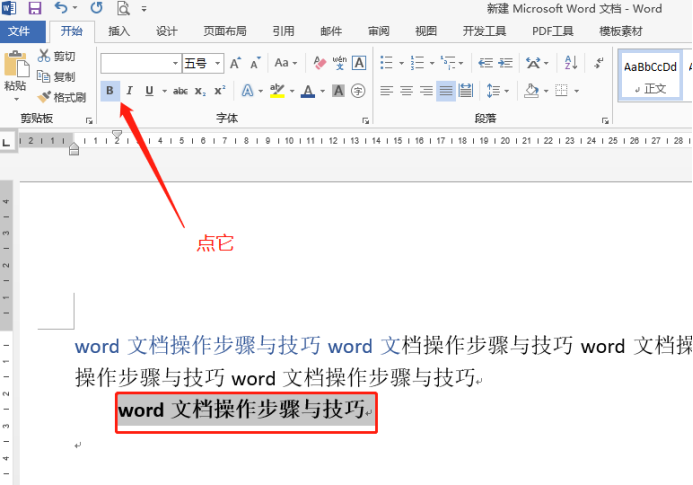Click Multilevel List icon
Image resolution: width=693 pixels, height=485 pixels.
coord(448,63)
